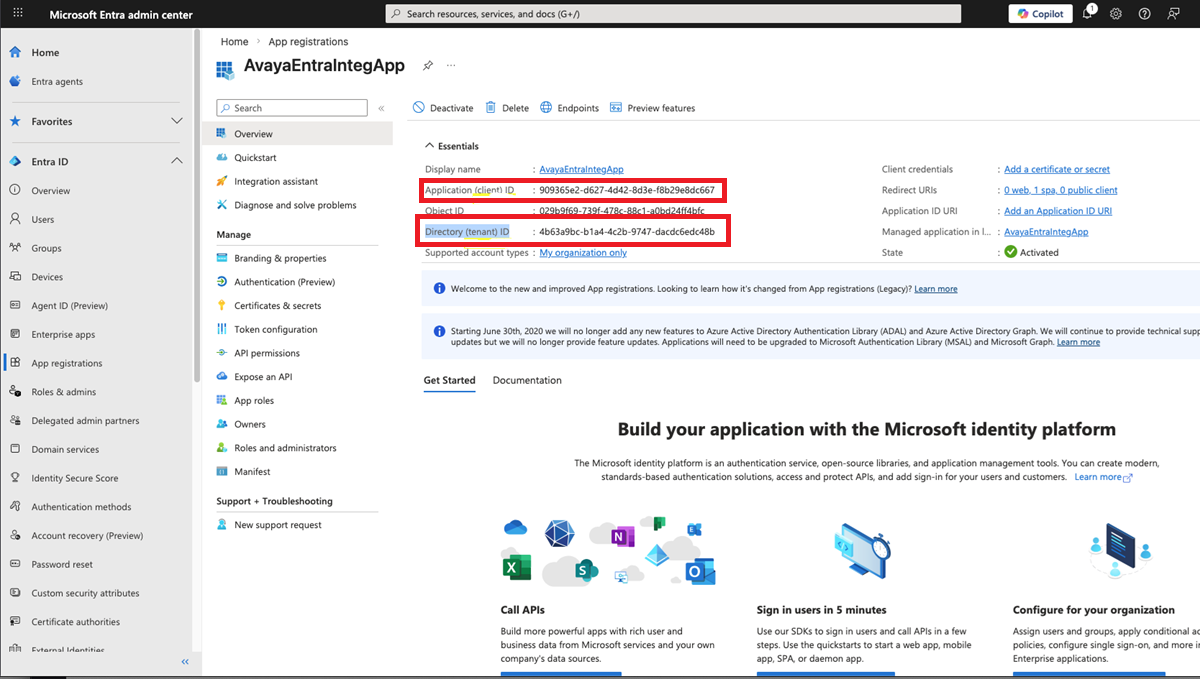Open Preview features from the toolbar
The image size is (1200, 679).
pyautogui.click(x=652, y=108)
